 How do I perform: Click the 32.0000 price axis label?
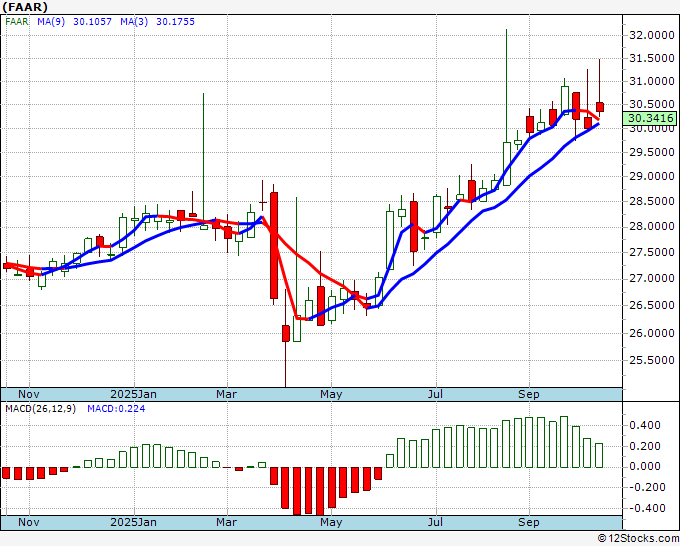pos(651,36)
